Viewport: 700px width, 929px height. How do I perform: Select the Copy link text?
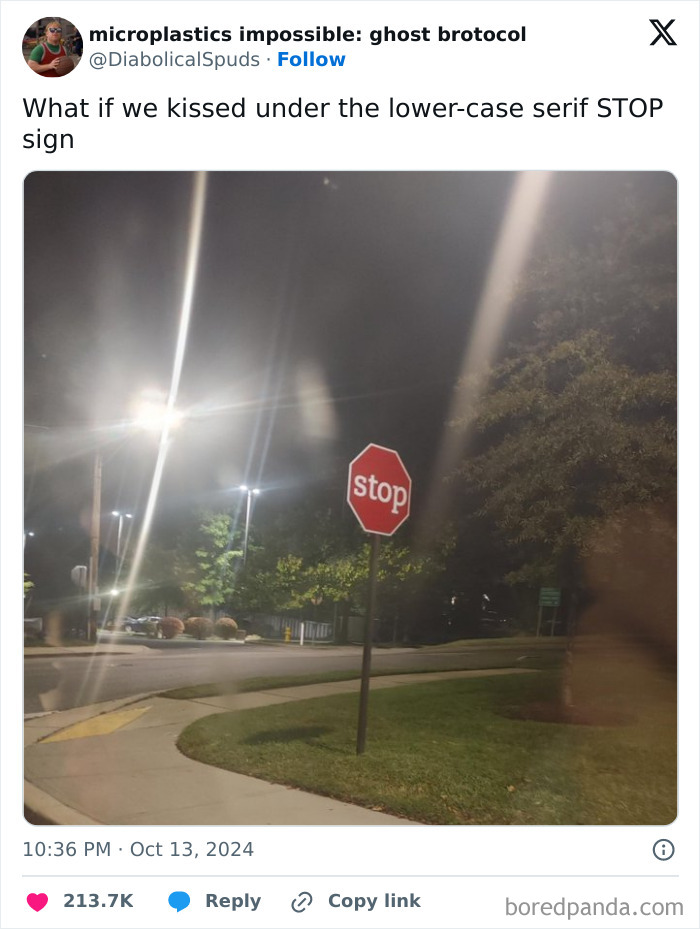374,901
